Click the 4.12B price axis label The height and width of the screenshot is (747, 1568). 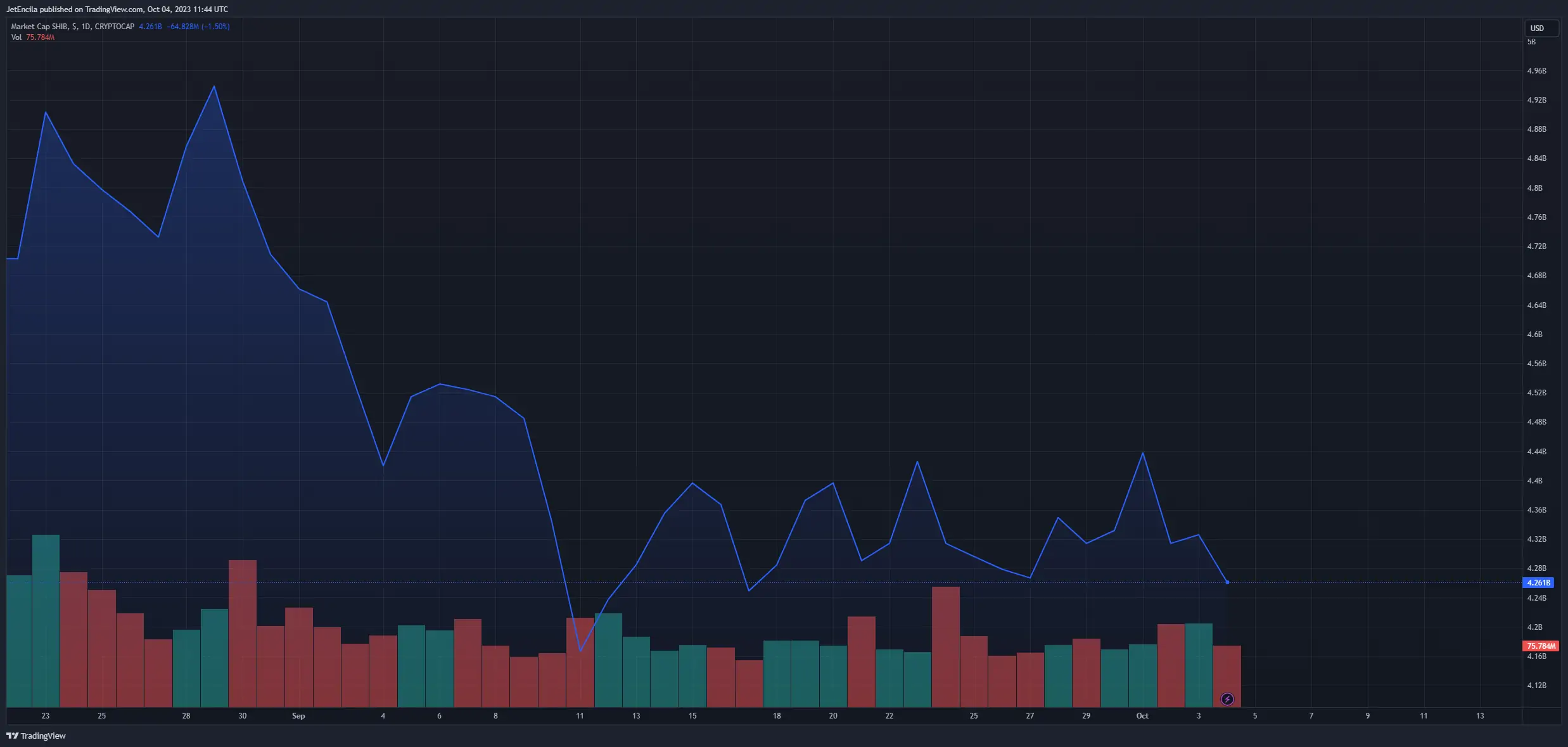pyautogui.click(x=1536, y=686)
